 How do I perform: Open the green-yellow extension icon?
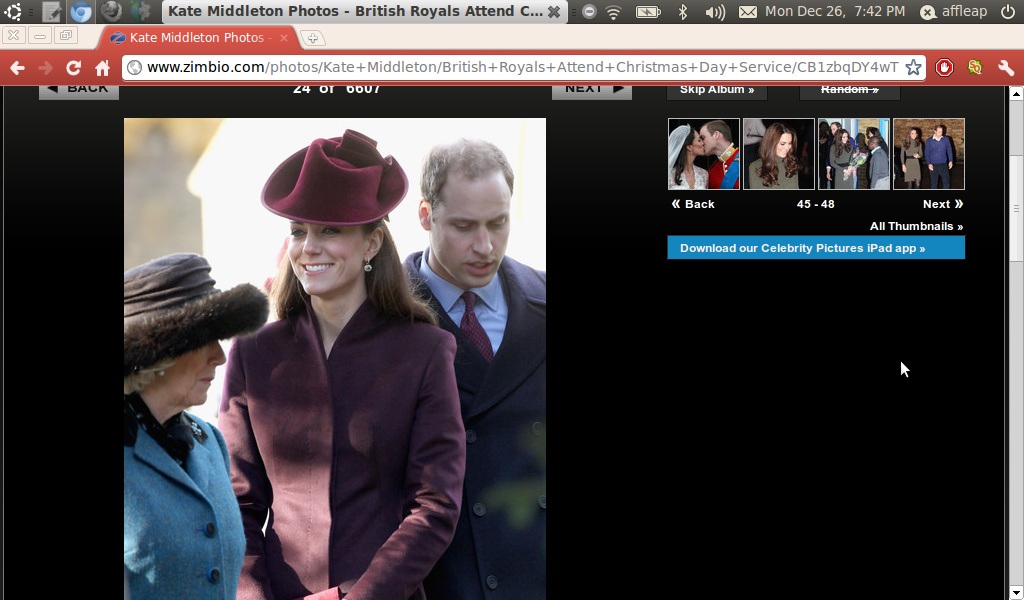pos(974,67)
